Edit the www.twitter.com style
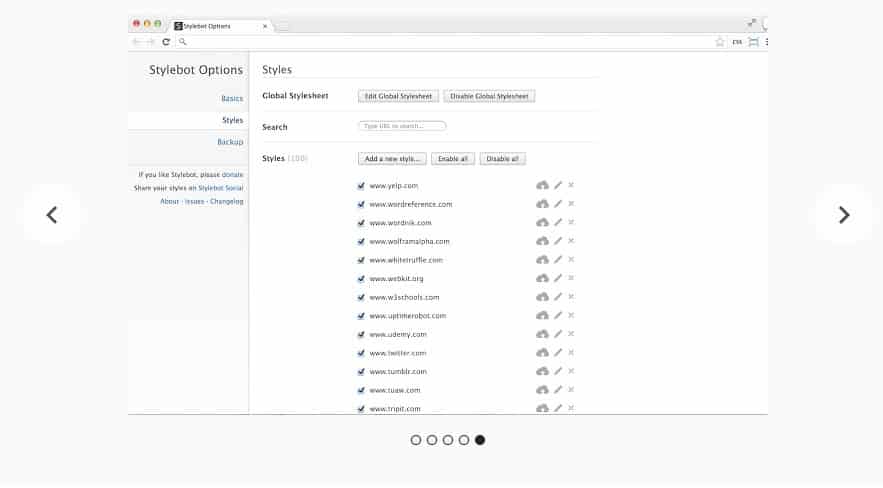 (x=558, y=352)
